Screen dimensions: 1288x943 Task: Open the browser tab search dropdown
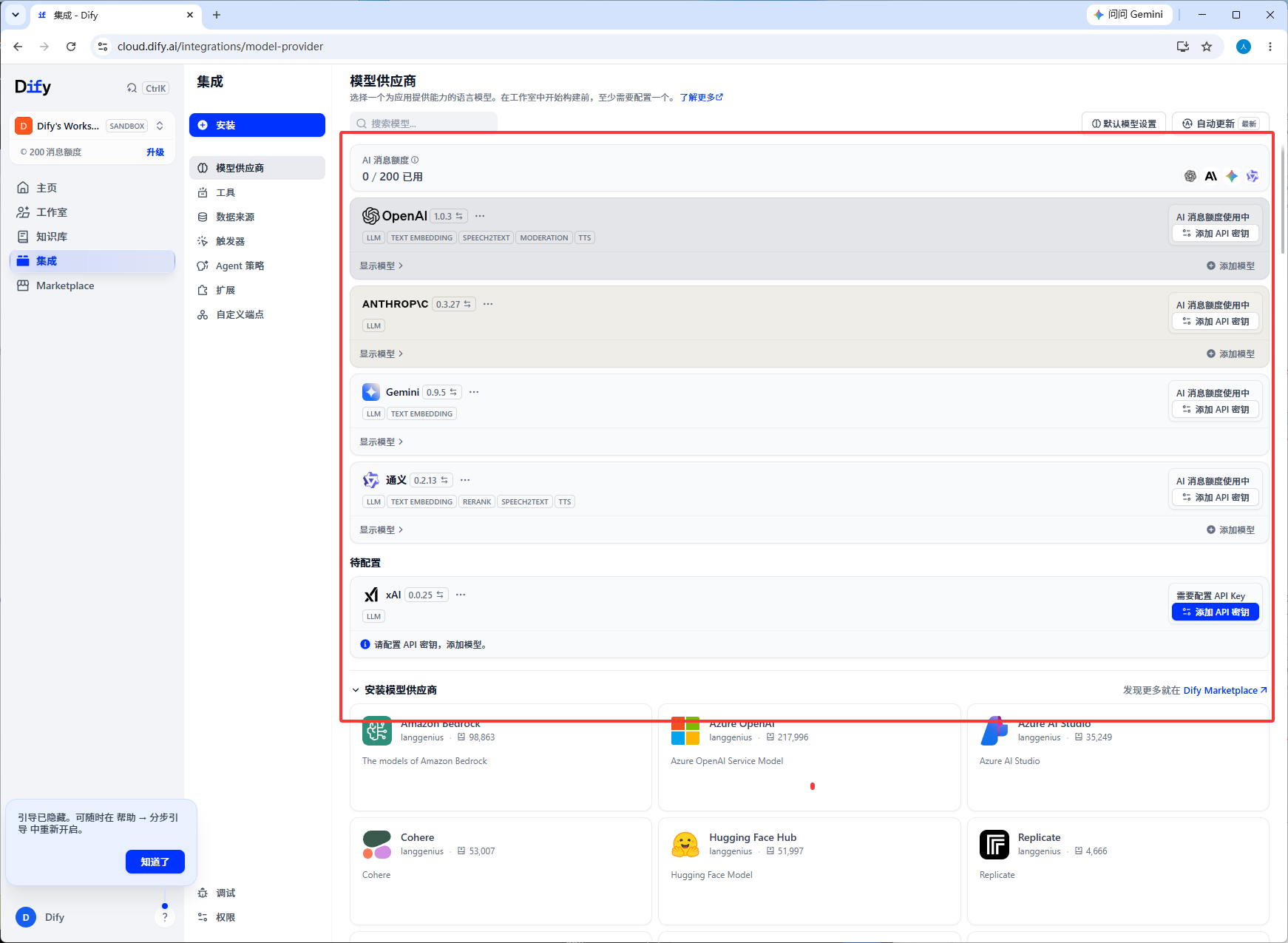pyautogui.click(x=15, y=15)
